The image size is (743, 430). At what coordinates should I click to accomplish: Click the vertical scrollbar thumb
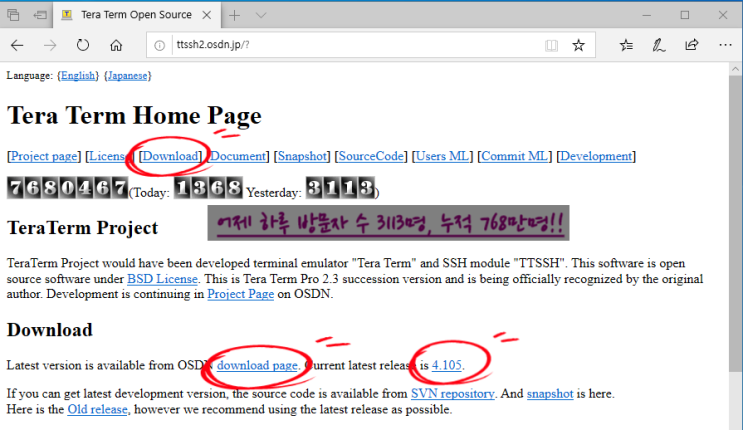tap(735, 225)
